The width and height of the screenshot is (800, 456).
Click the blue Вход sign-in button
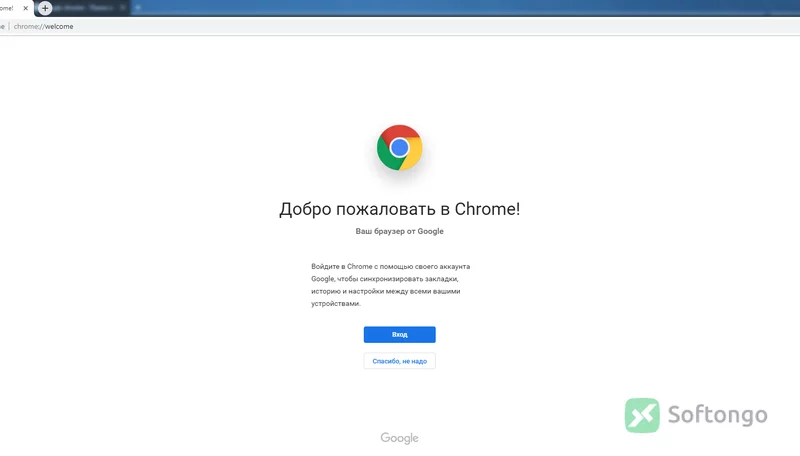click(x=399, y=335)
